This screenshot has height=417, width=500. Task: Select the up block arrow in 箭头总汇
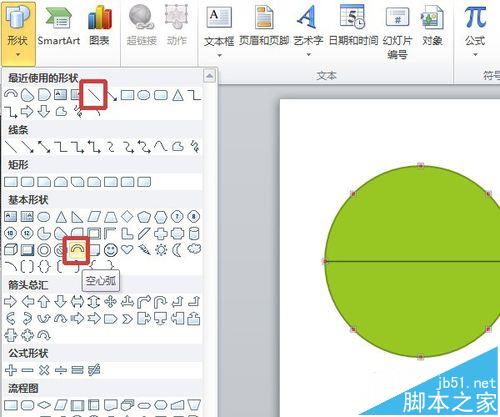(44, 302)
